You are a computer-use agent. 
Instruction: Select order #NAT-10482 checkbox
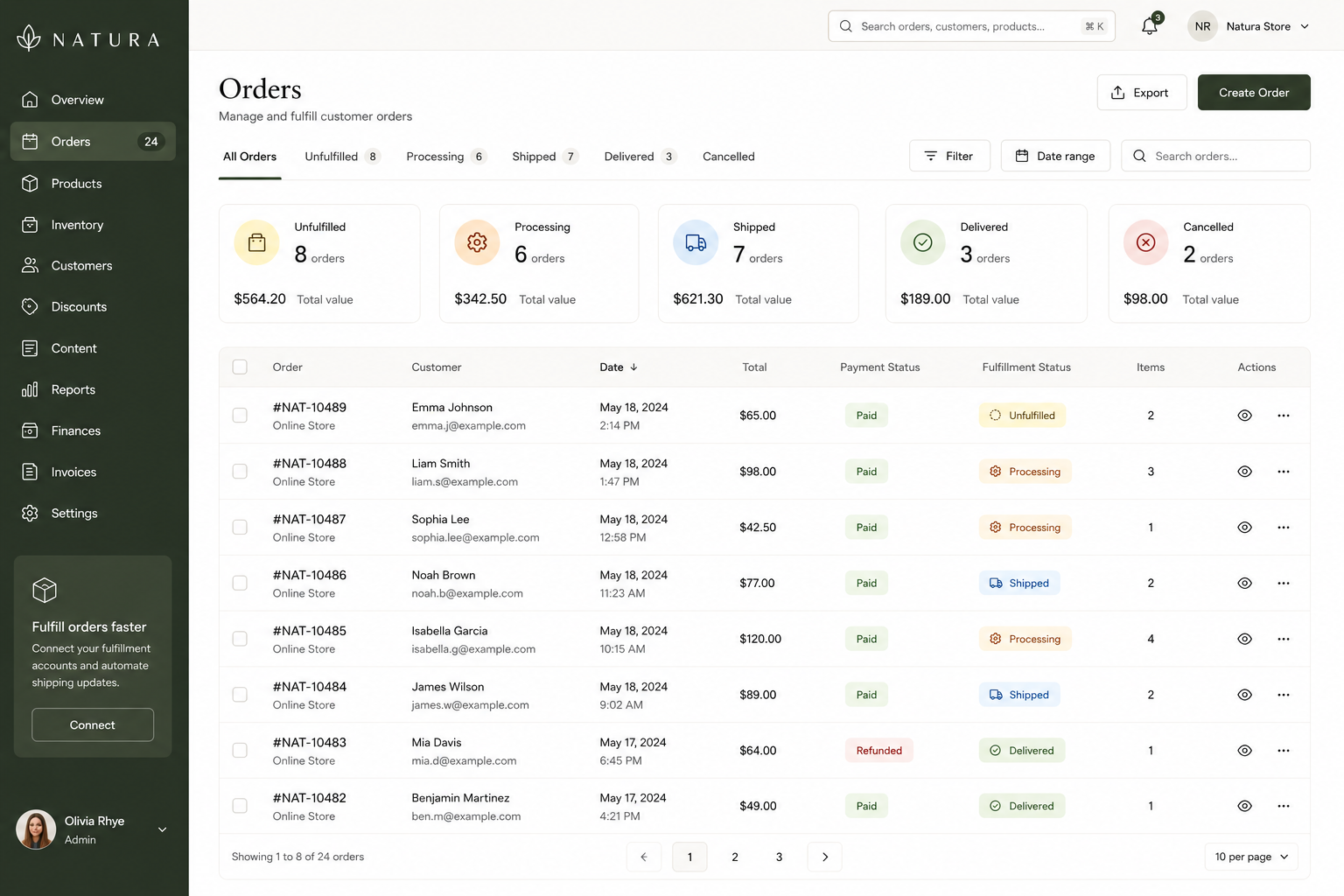click(x=240, y=806)
